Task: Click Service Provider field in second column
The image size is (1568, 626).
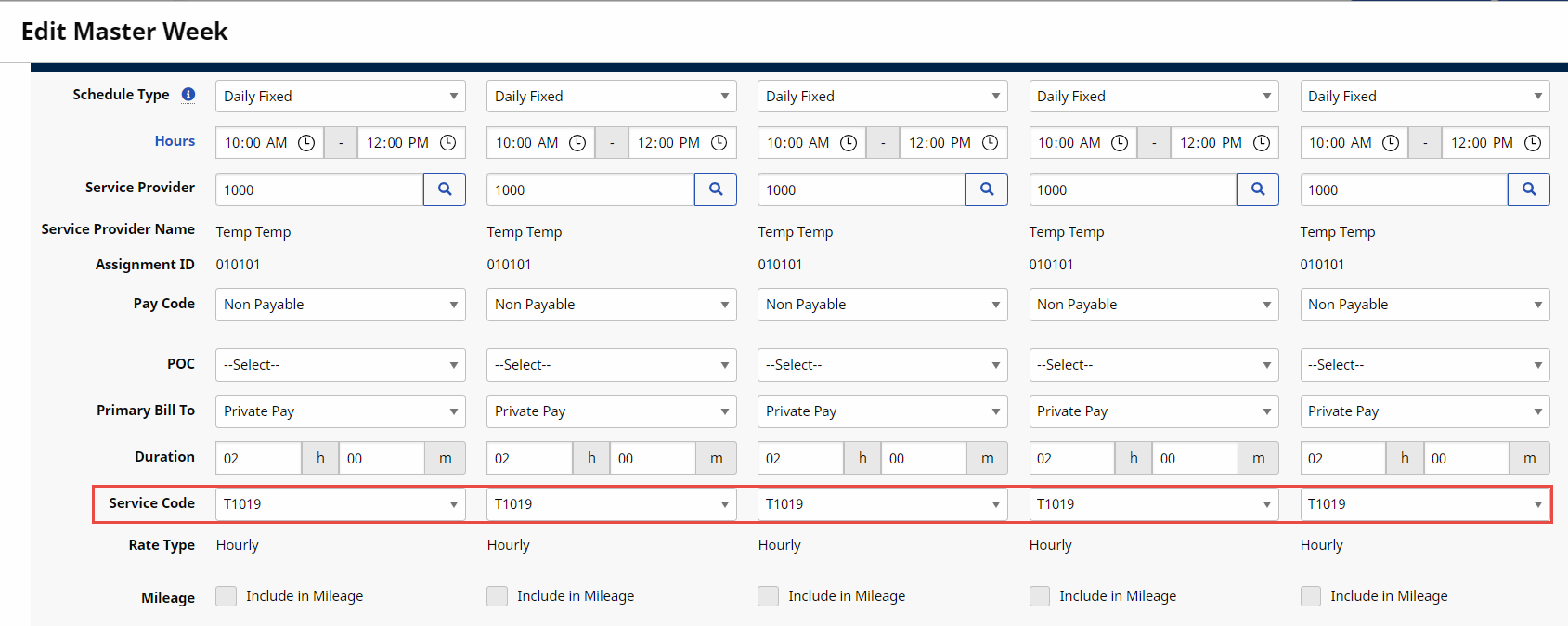Action: pos(590,189)
